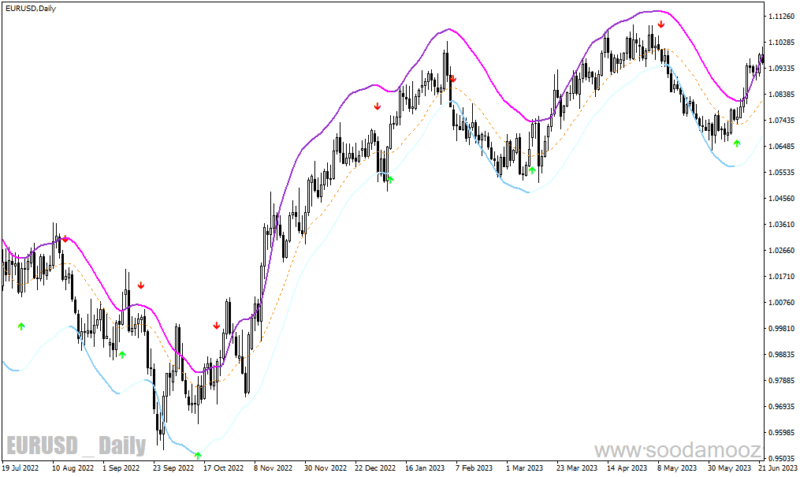Select the red down arrow in mid-September 2022
The image size is (800, 477).
coord(141,285)
